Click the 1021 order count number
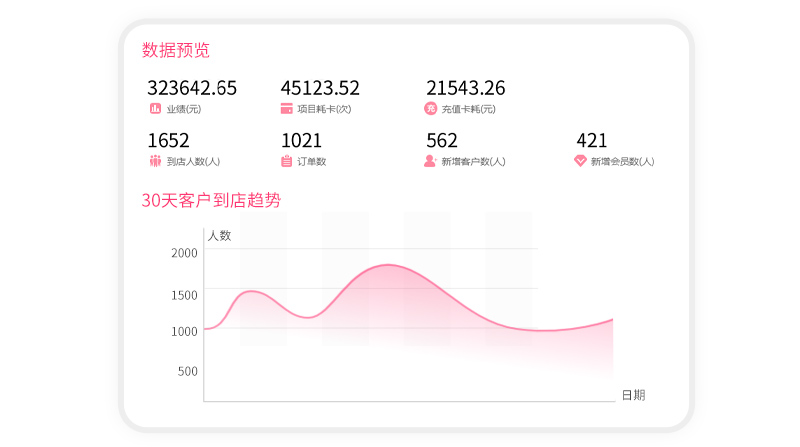Viewport: 800px width, 447px height. click(301, 141)
